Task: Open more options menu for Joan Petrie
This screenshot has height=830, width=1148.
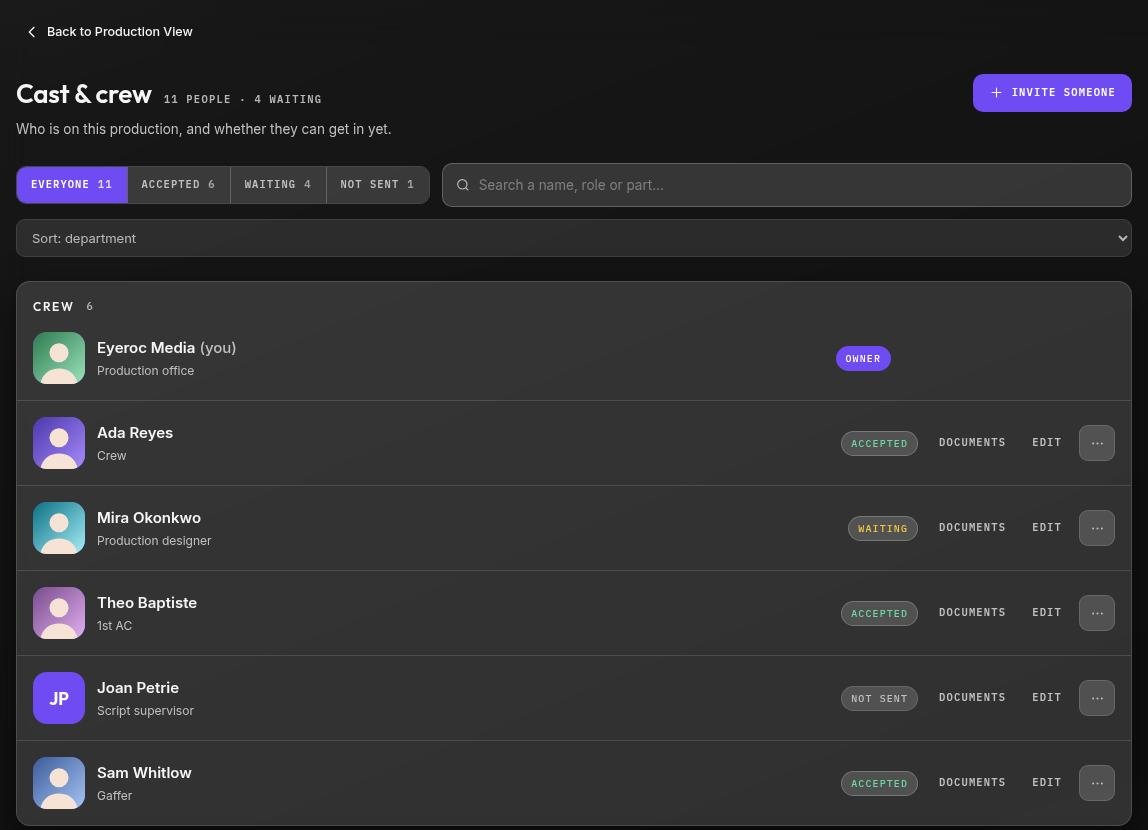Action: pos(1097,698)
